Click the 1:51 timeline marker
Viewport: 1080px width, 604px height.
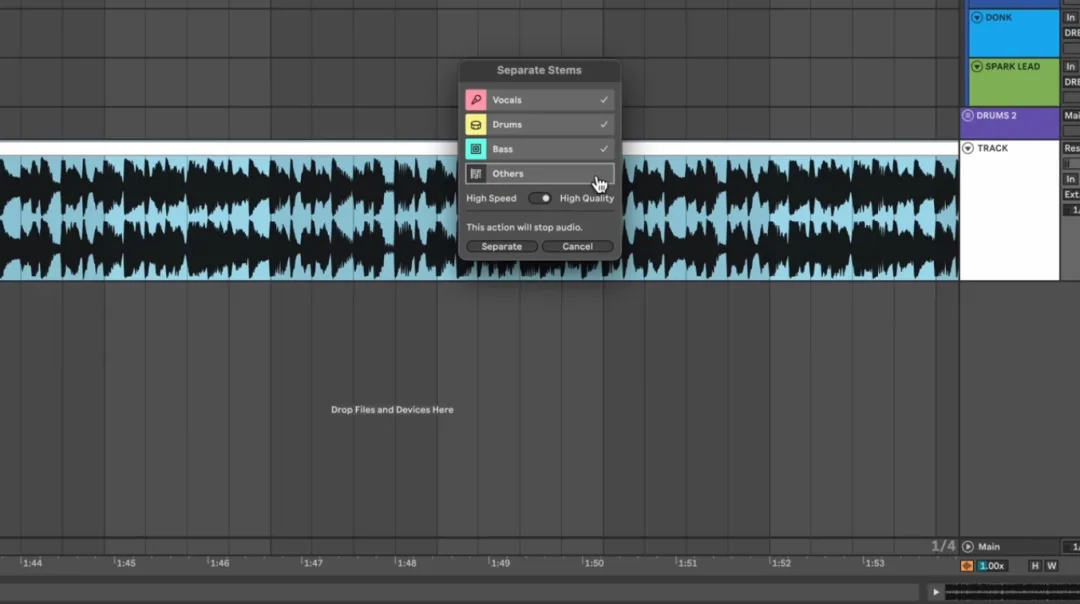687,563
